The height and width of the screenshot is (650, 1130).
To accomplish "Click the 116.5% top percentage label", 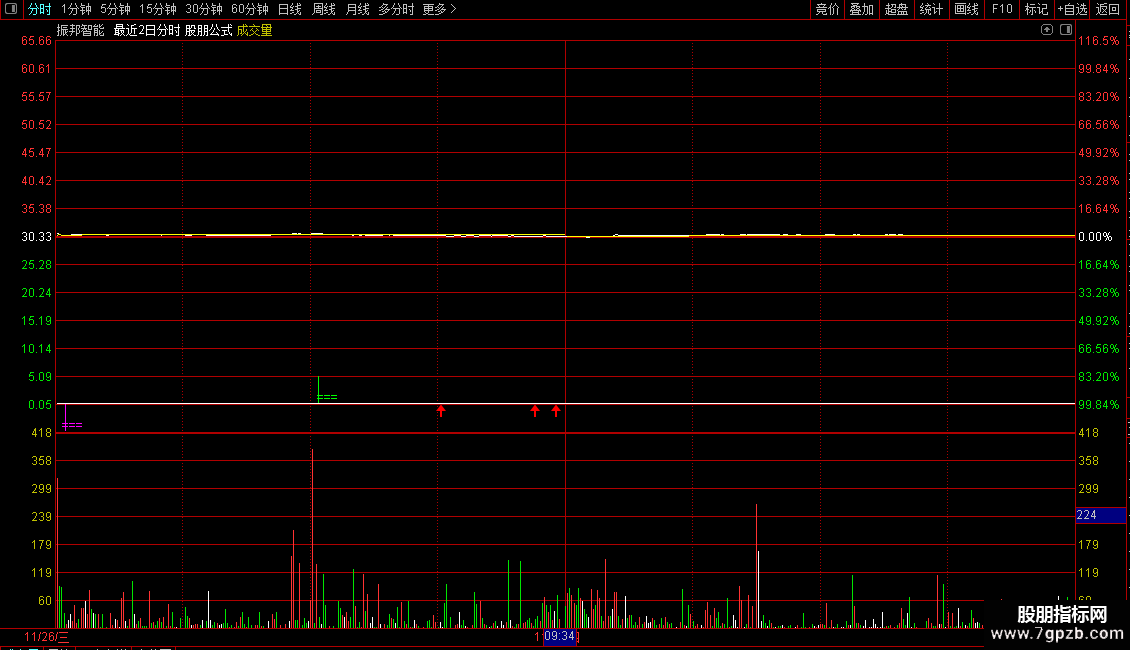I will coord(1099,41).
